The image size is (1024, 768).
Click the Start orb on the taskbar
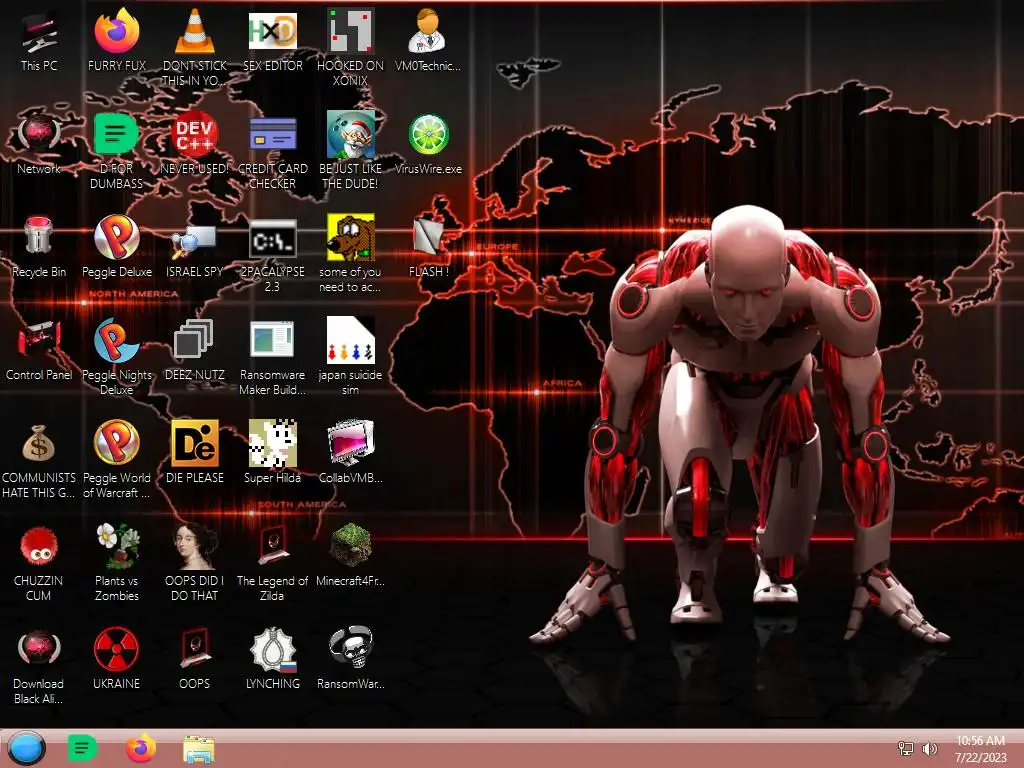tap(27, 748)
